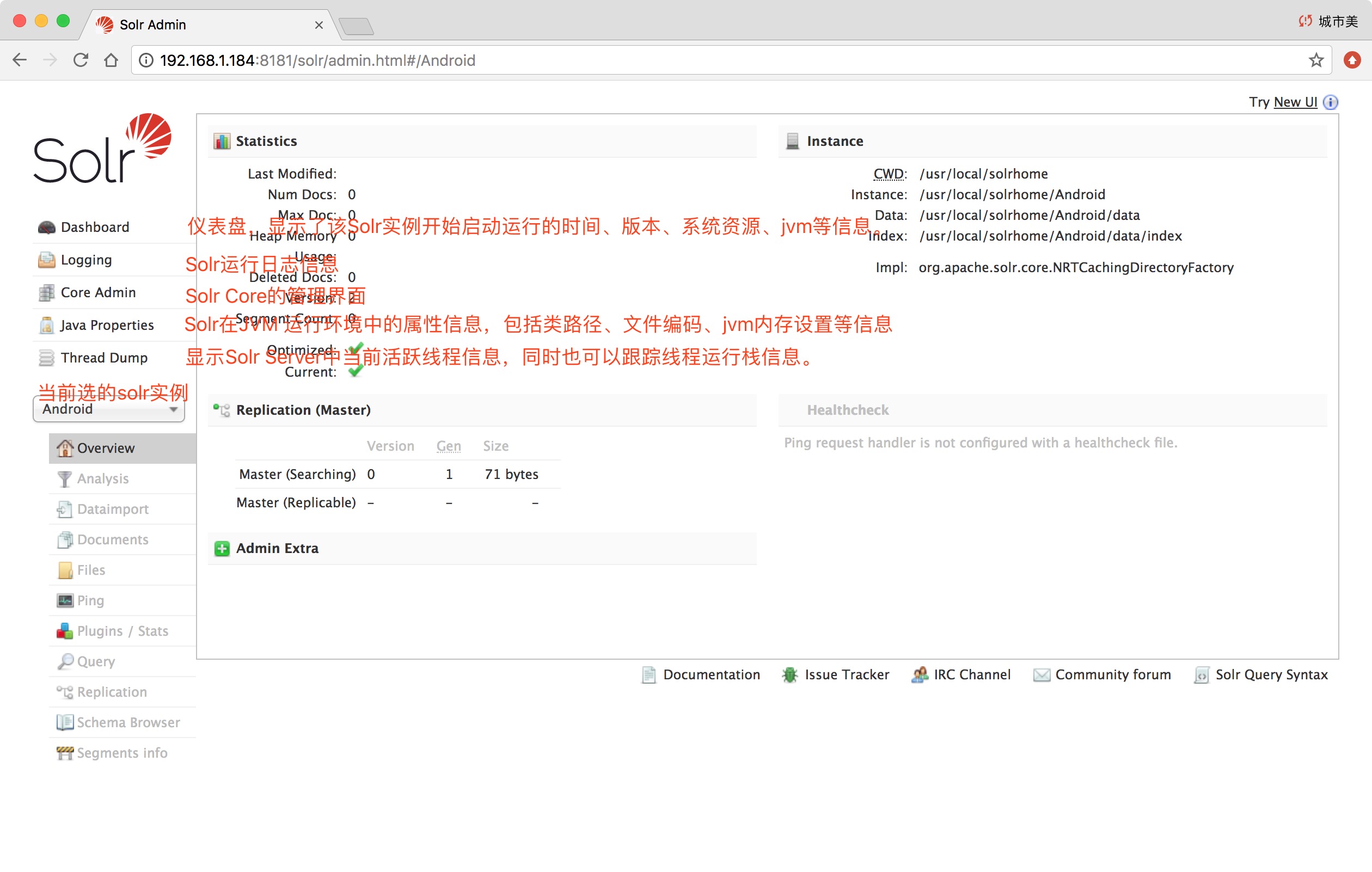Click the Plugins / Stats blocks icon
Viewport: 1372px width, 872px height.
pos(64,631)
